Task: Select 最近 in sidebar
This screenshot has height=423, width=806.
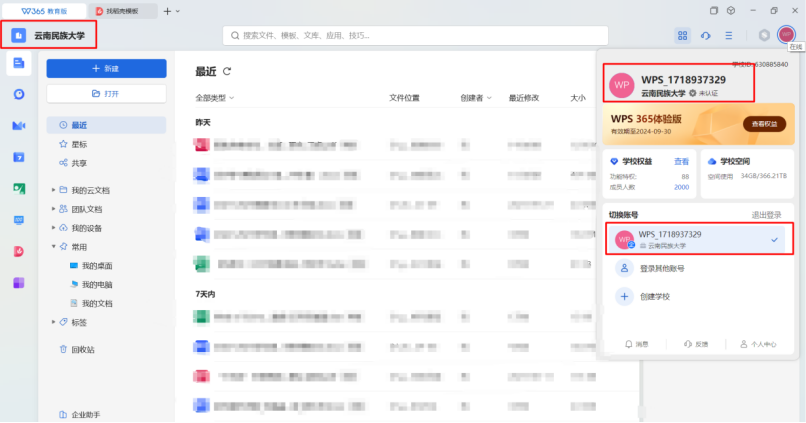Action: 106,125
